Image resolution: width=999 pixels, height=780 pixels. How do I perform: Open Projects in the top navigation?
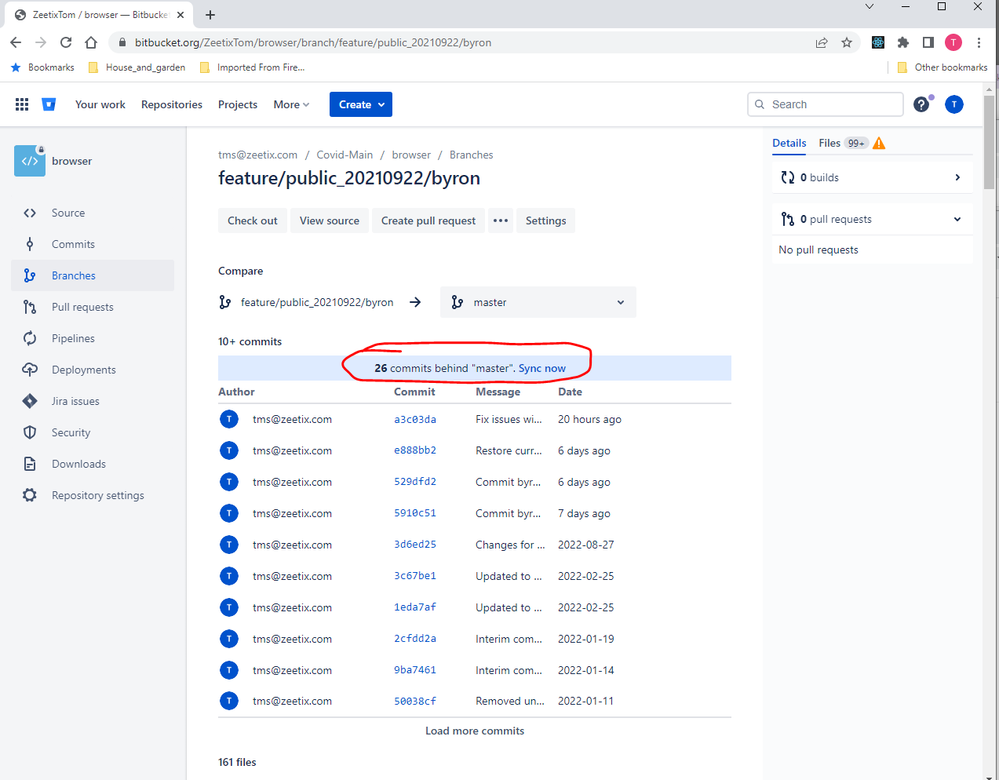pyautogui.click(x=238, y=105)
